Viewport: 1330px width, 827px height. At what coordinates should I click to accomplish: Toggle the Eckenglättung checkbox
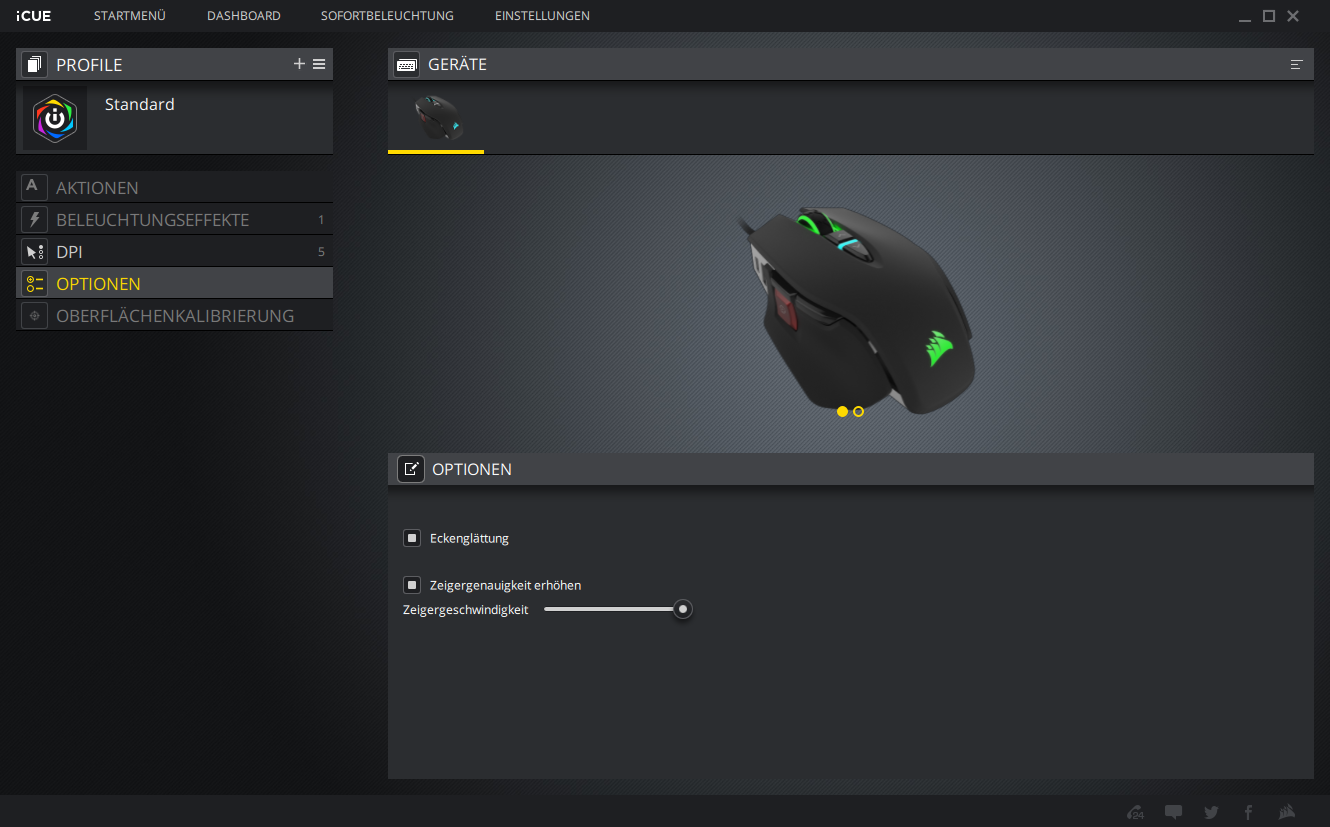click(x=412, y=538)
